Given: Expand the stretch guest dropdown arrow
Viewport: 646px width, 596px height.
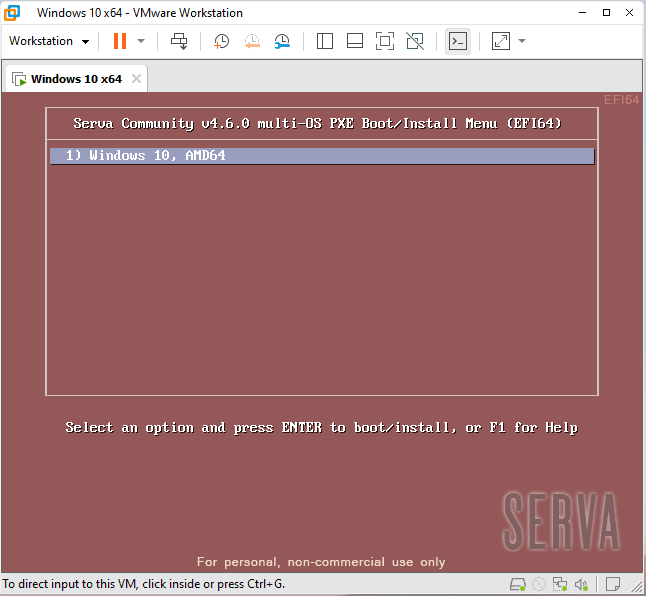Looking at the screenshot, I should (522, 41).
